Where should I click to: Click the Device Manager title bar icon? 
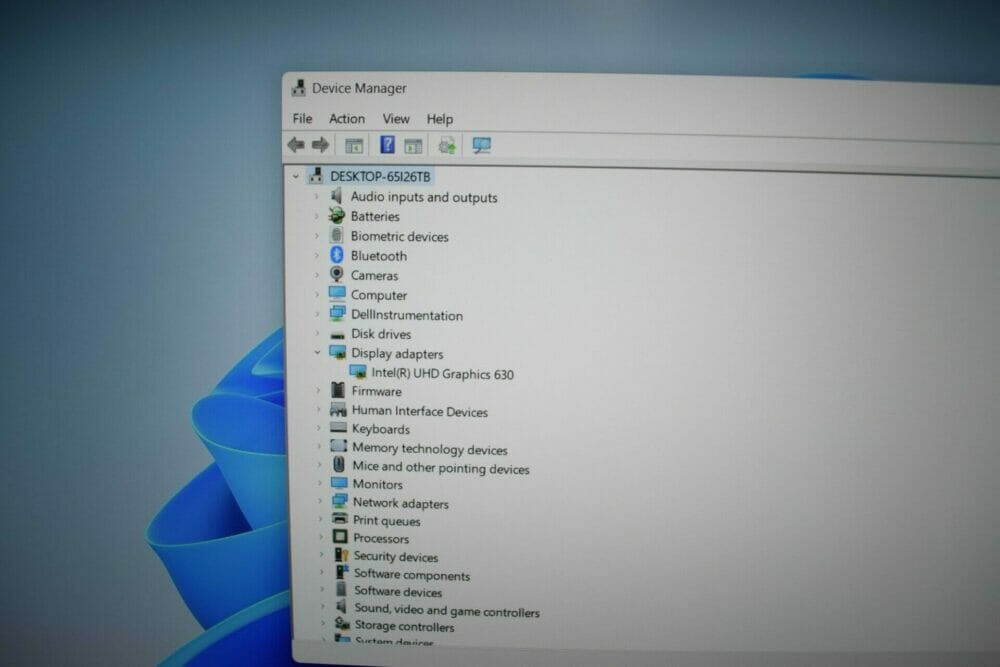(298, 87)
